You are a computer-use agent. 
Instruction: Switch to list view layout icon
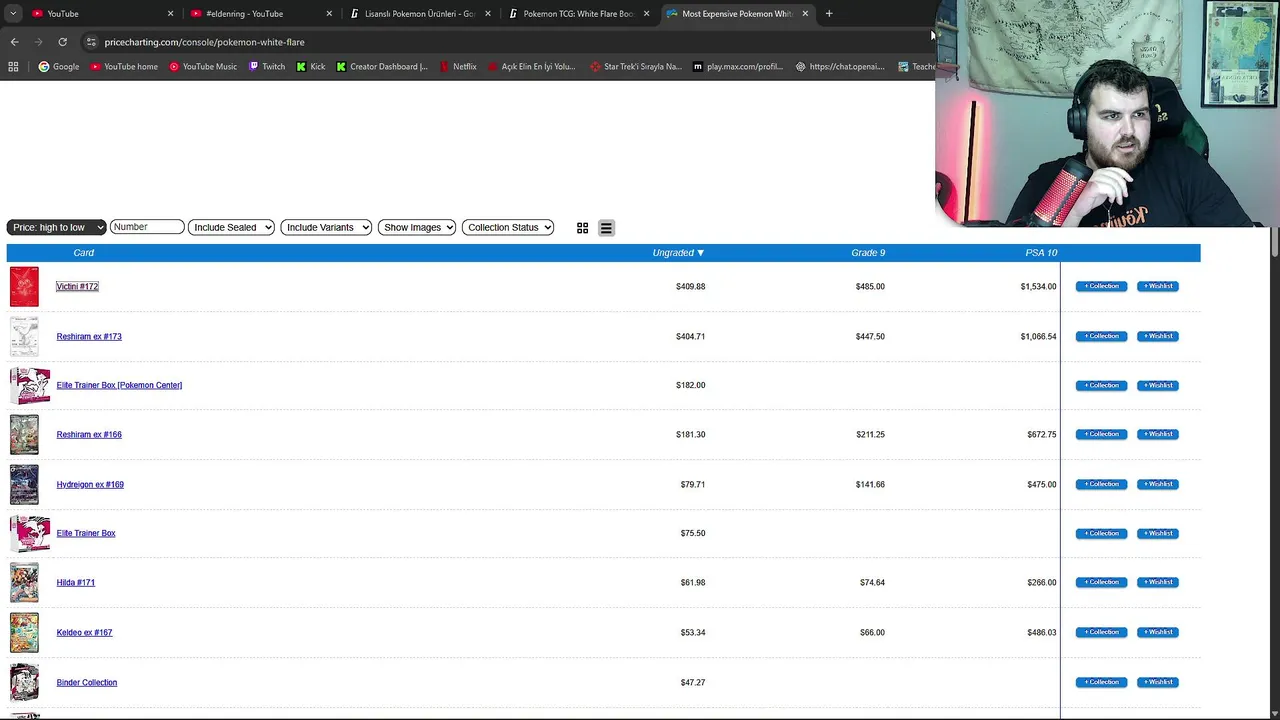coord(606,228)
